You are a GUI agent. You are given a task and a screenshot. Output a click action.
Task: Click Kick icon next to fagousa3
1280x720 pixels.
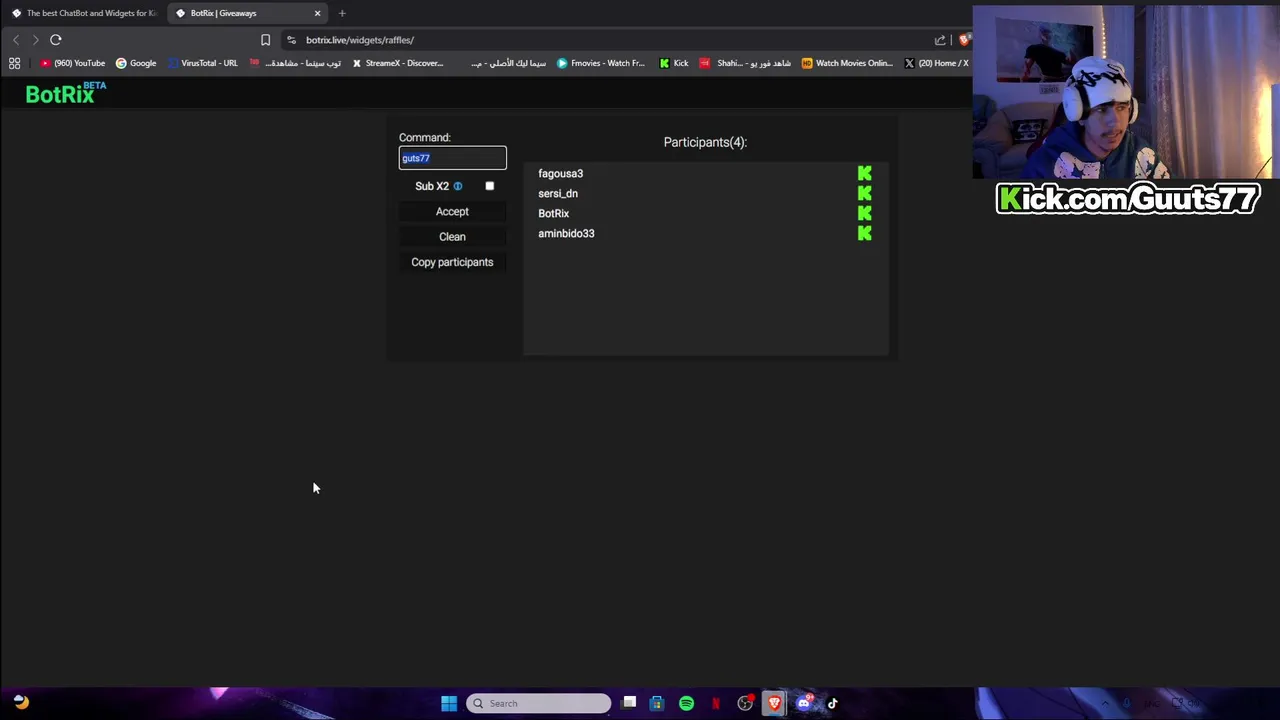click(x=864, y=174)
